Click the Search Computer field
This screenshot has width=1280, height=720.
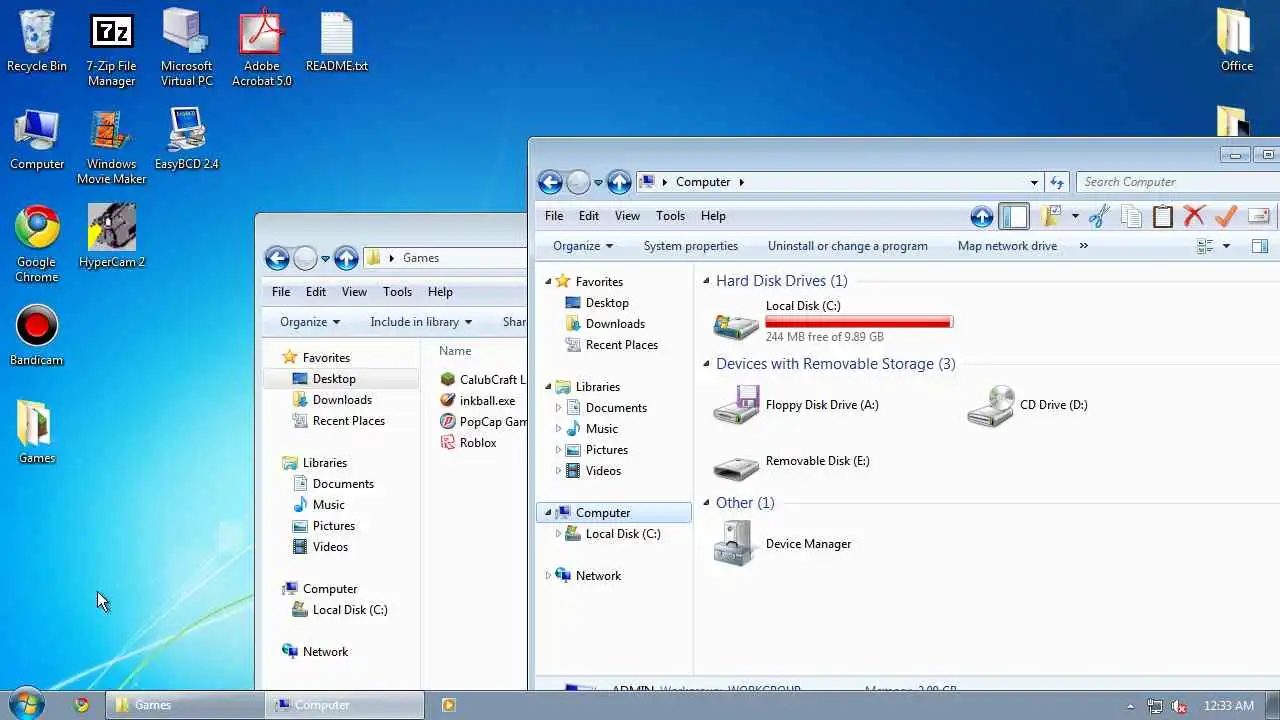pos(1178,182)
